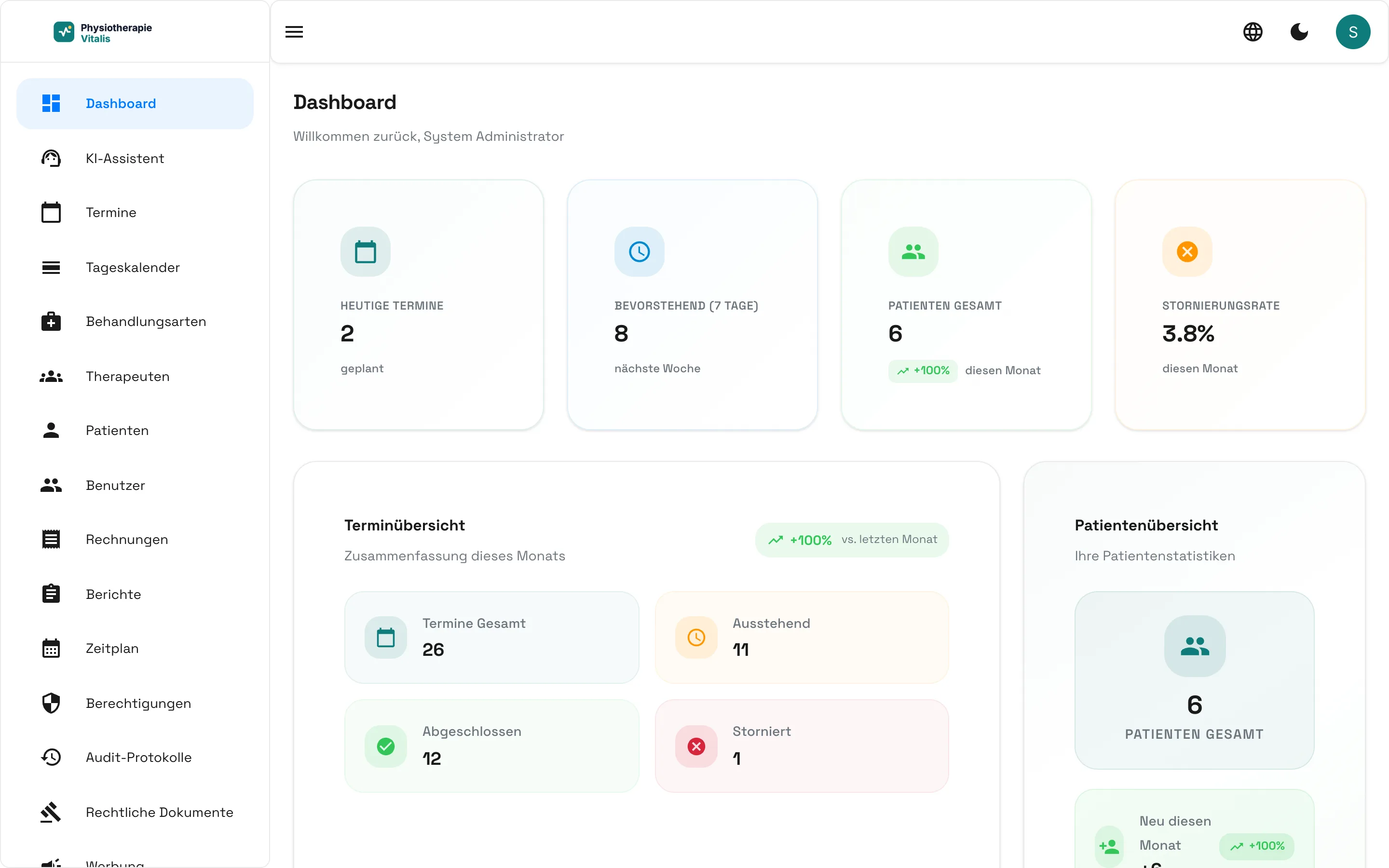The height and width of the screenshot is (868, 1389).
Task: Click the Patienten Gesamt people icon card
Action: [913, 251]
